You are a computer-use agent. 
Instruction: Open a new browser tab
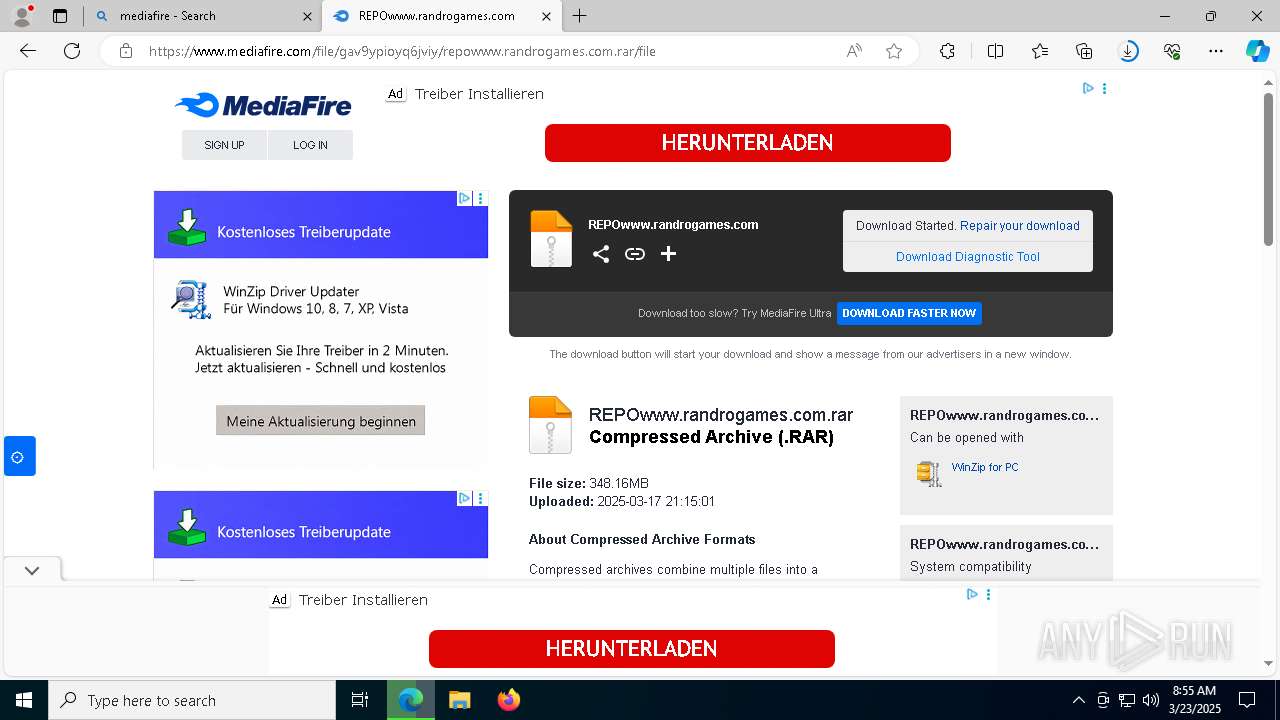click(x=580, y=16)
